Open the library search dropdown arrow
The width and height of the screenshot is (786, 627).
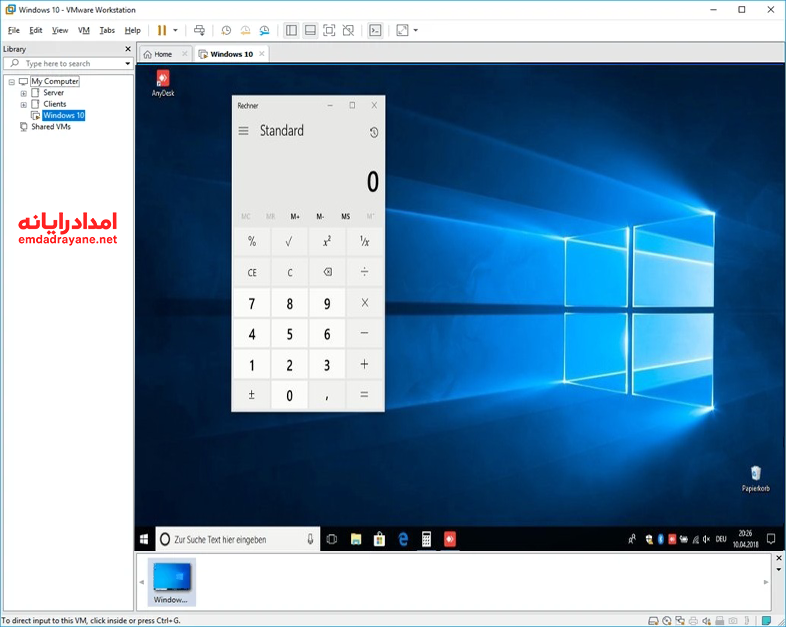128,64
